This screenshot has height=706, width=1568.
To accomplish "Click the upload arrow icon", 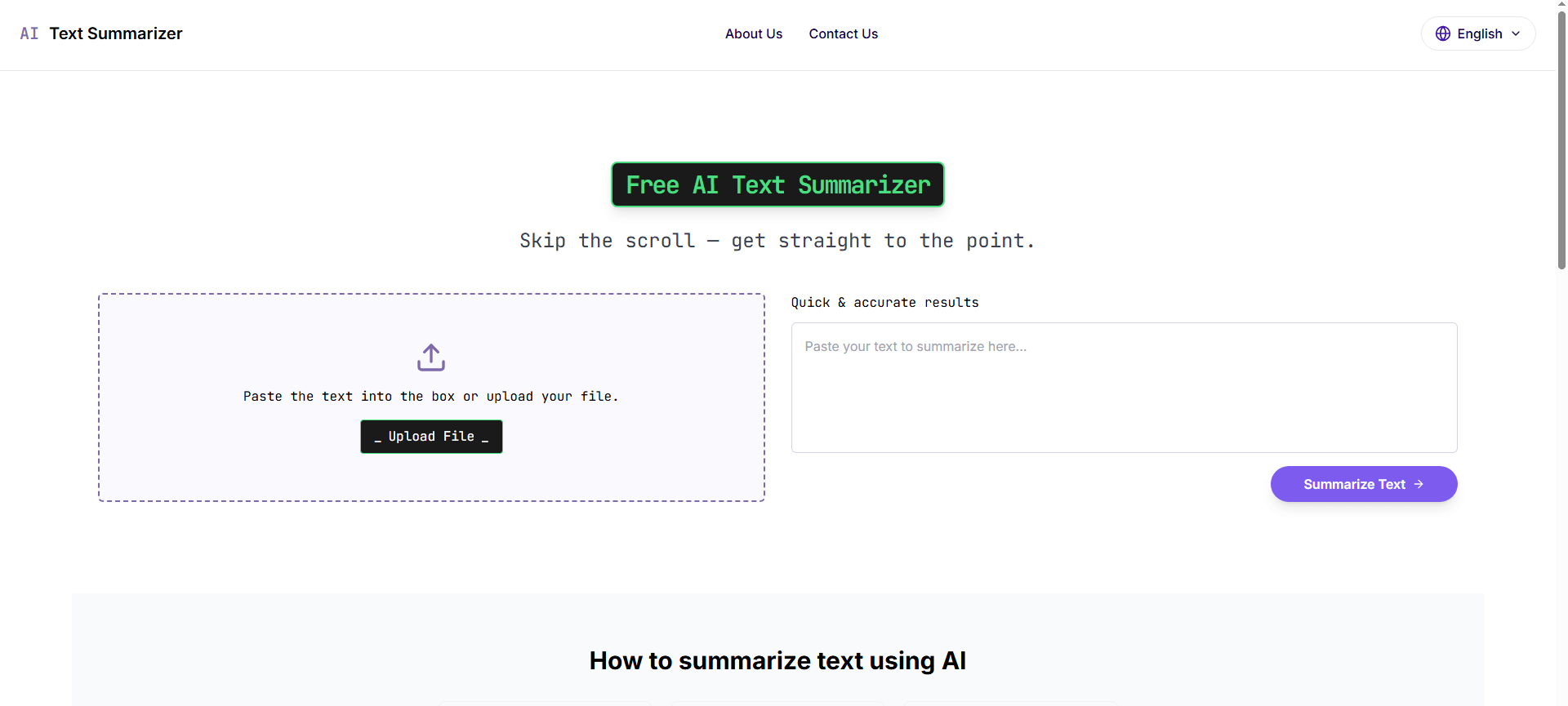I will coord(431,357).
